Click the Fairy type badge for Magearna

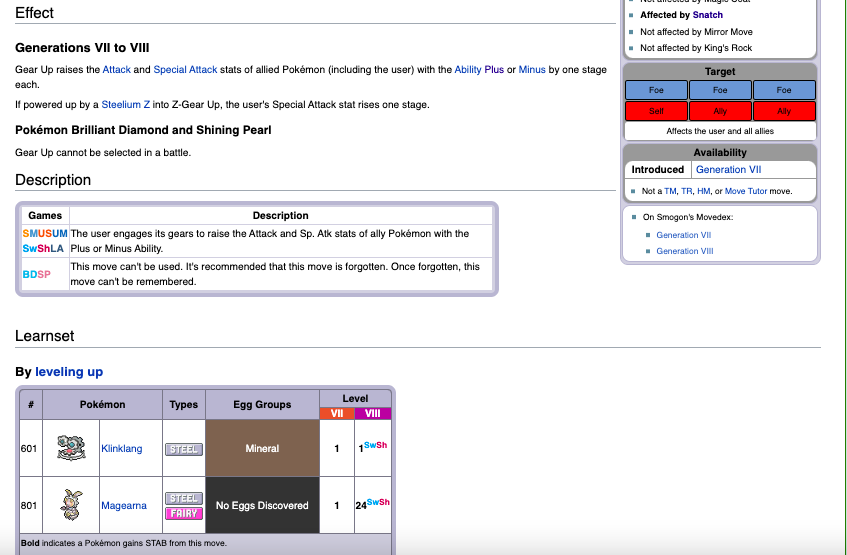(x=183, y=513)
